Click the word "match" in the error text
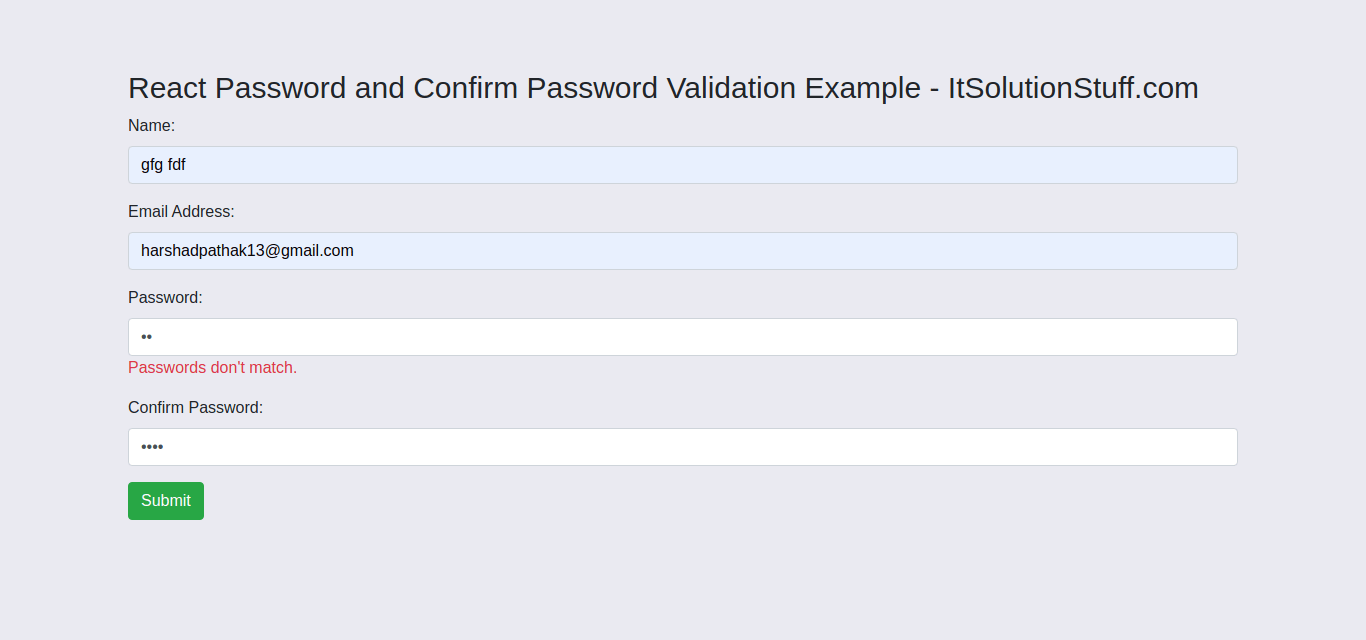 [x=270, y=367]
